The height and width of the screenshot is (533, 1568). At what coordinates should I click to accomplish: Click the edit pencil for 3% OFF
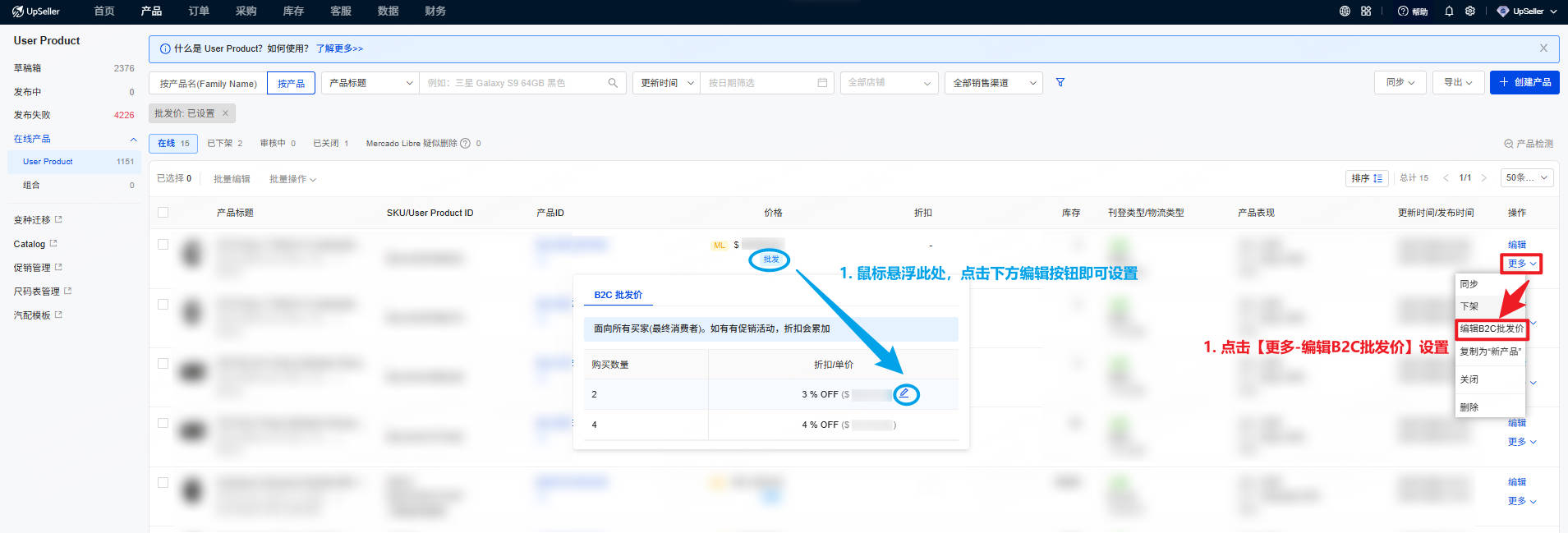(x=904, y=393)
